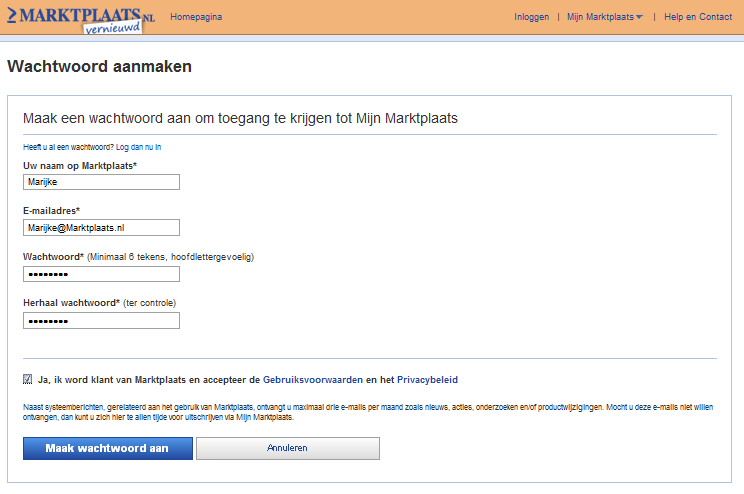Select the '(Minimaal 6 tekens, hoofdlettergevoelig)' hint text
744x494 pixels.
click(x=171, y=257)
